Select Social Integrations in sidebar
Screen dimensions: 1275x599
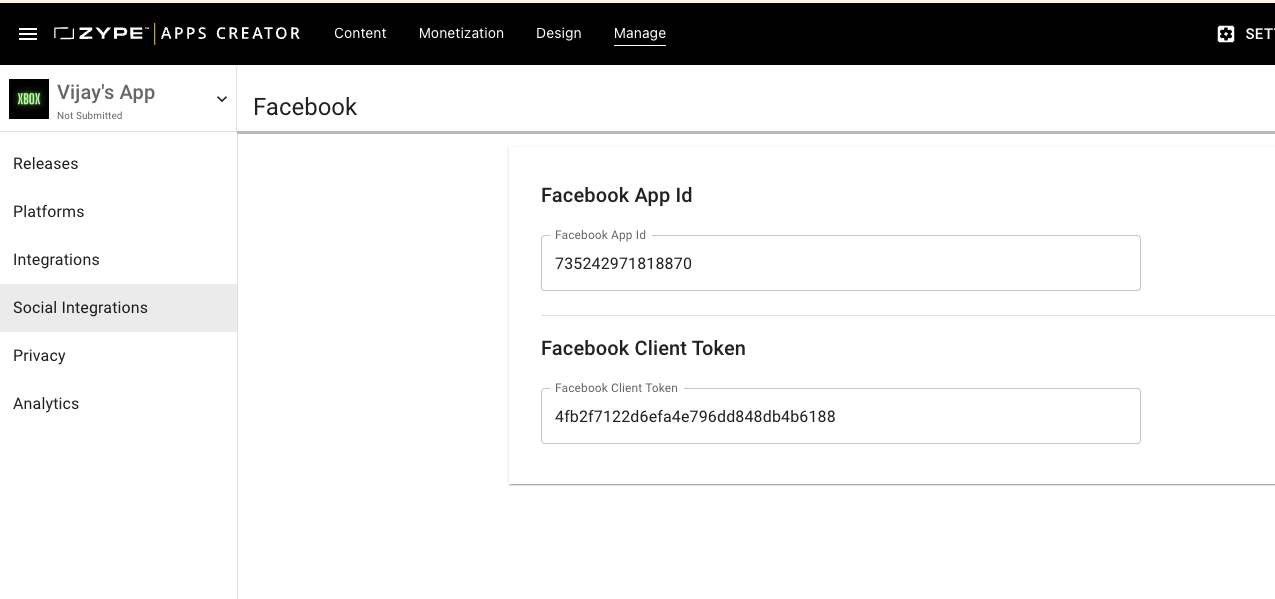(x=118, y=308)
